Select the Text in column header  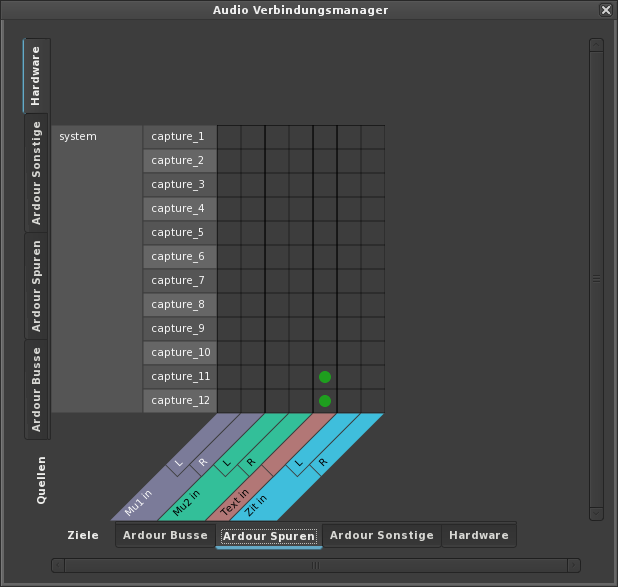pyautogui.click(x=235, y=501)
